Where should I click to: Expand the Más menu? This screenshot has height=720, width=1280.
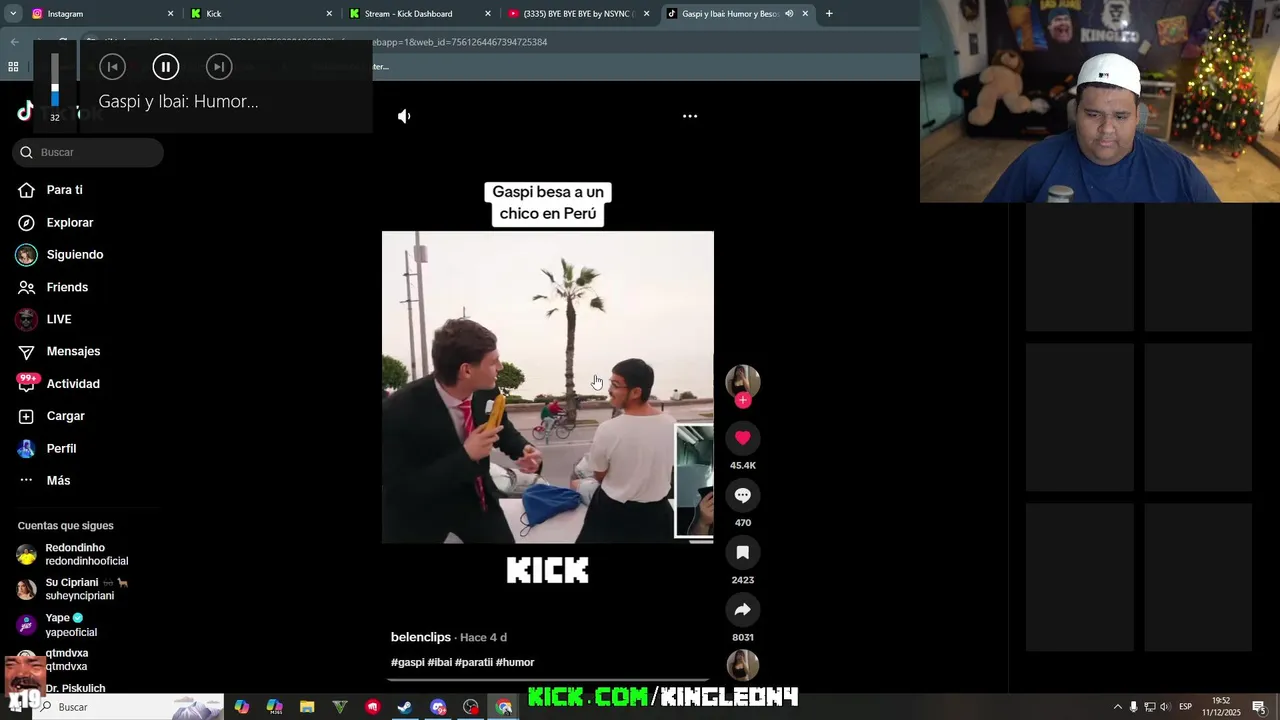58,481
